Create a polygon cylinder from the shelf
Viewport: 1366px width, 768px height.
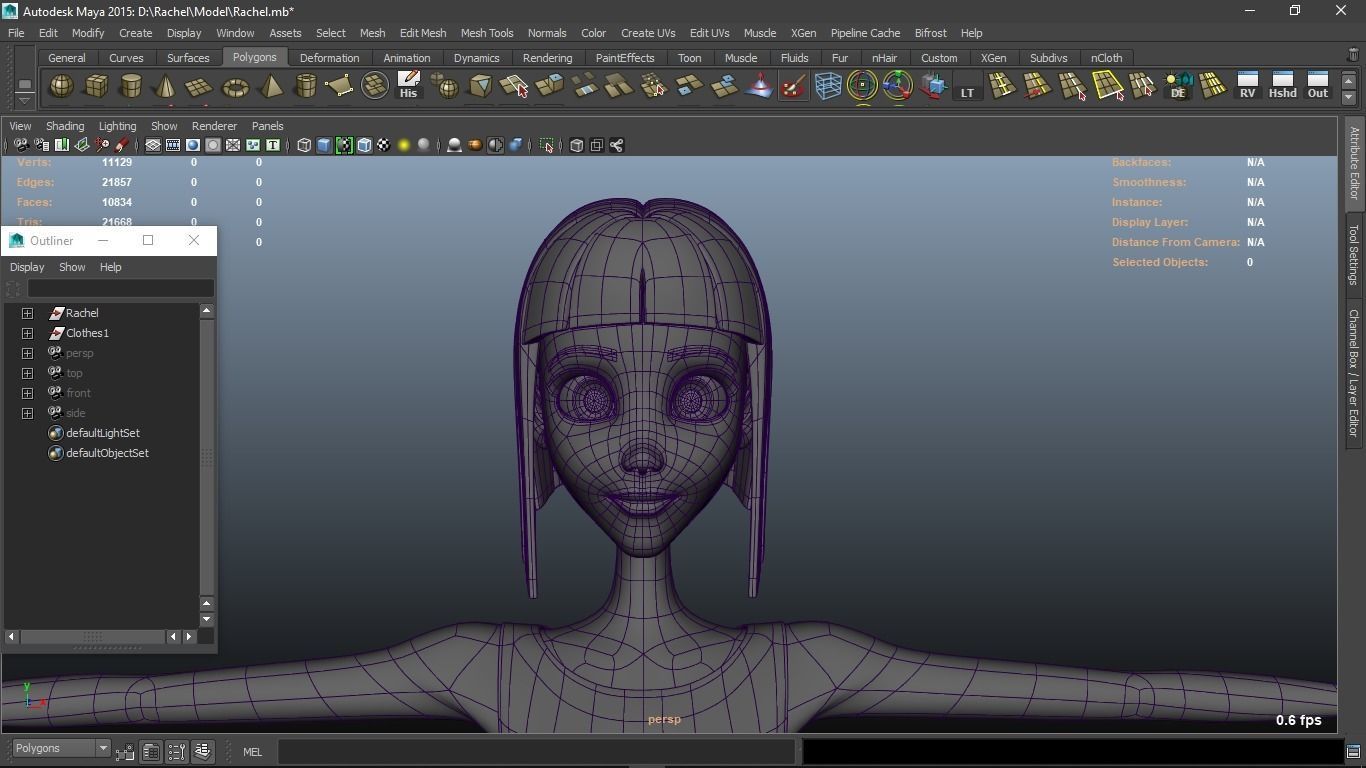pyautogui.click(x=131, y=87)
